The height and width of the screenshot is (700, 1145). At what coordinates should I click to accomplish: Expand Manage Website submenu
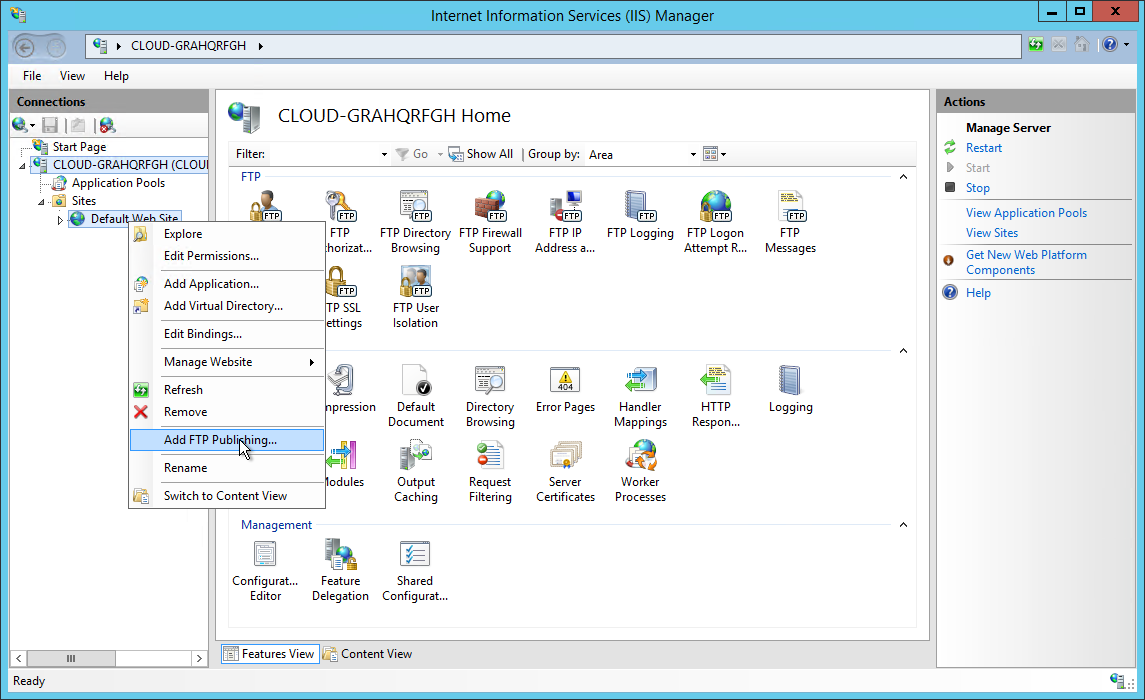(227, 362)
